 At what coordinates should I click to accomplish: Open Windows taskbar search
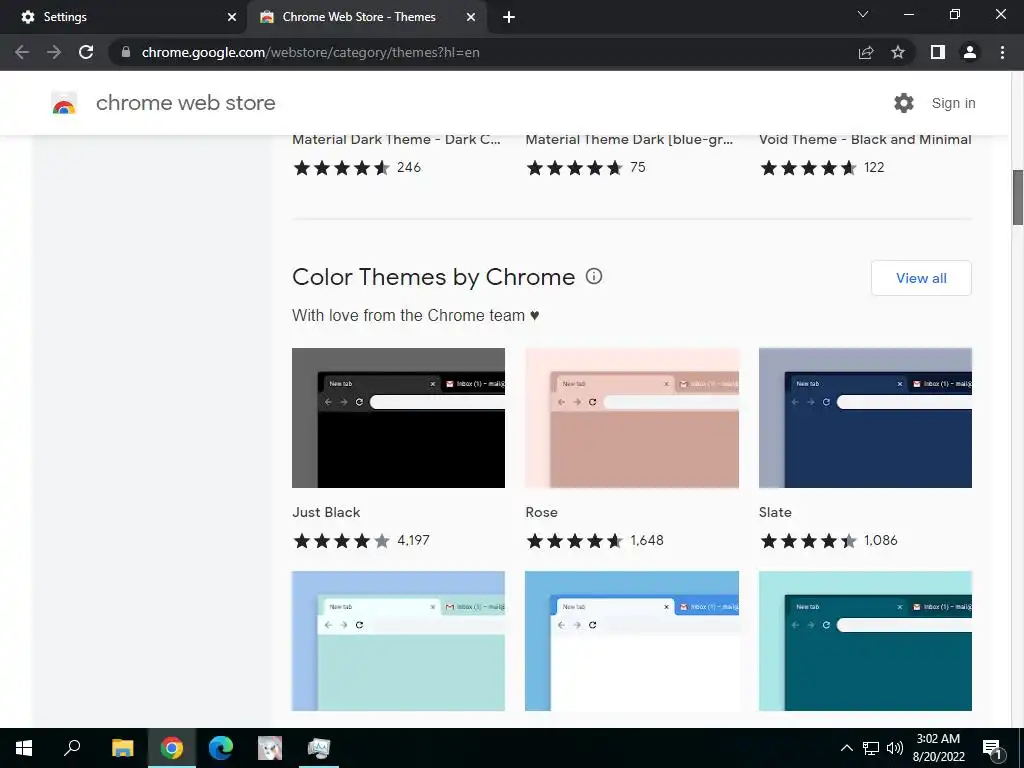point(72,748)
